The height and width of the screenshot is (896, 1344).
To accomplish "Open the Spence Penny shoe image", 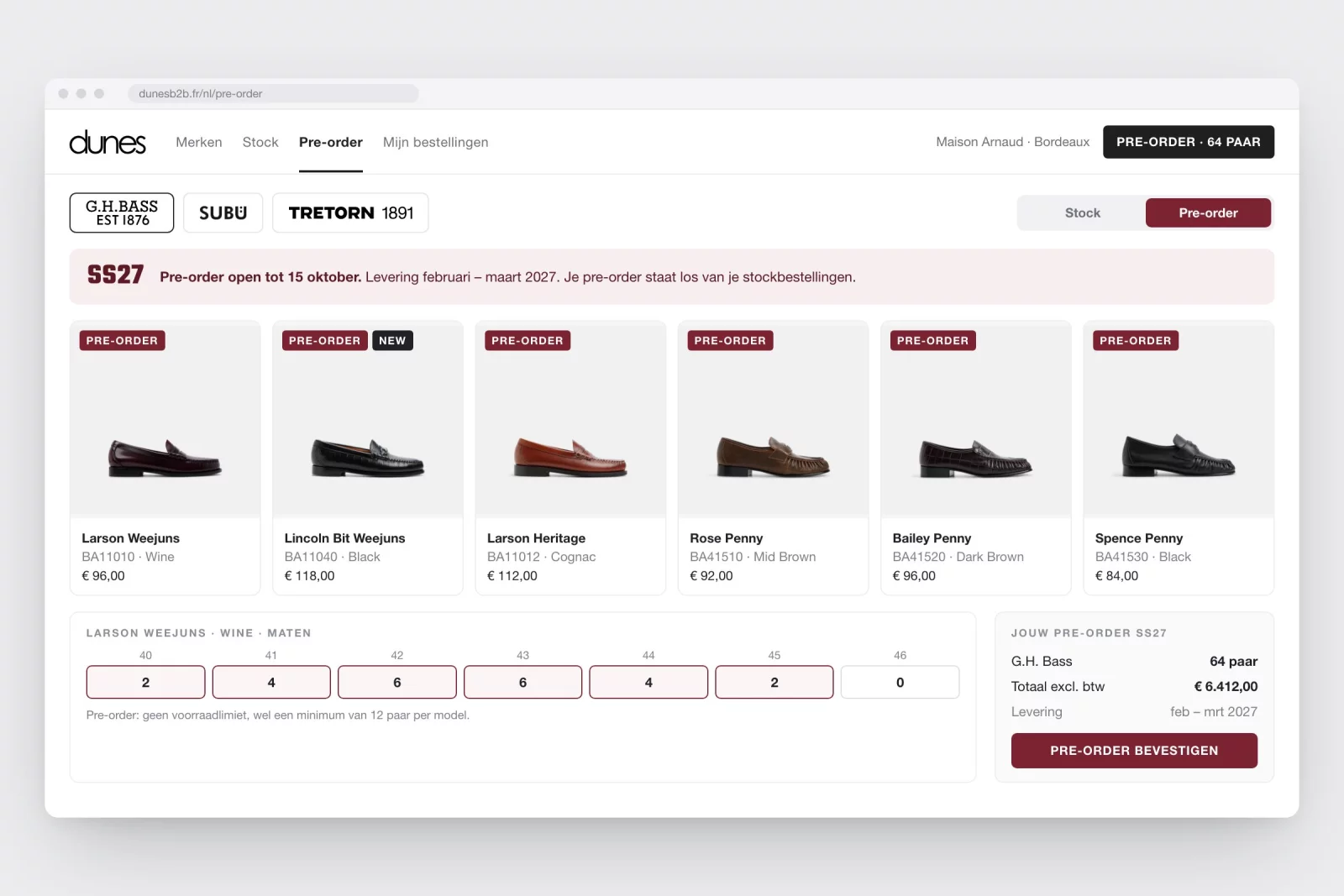I will pyautogui.click(x=1179, y=419).
